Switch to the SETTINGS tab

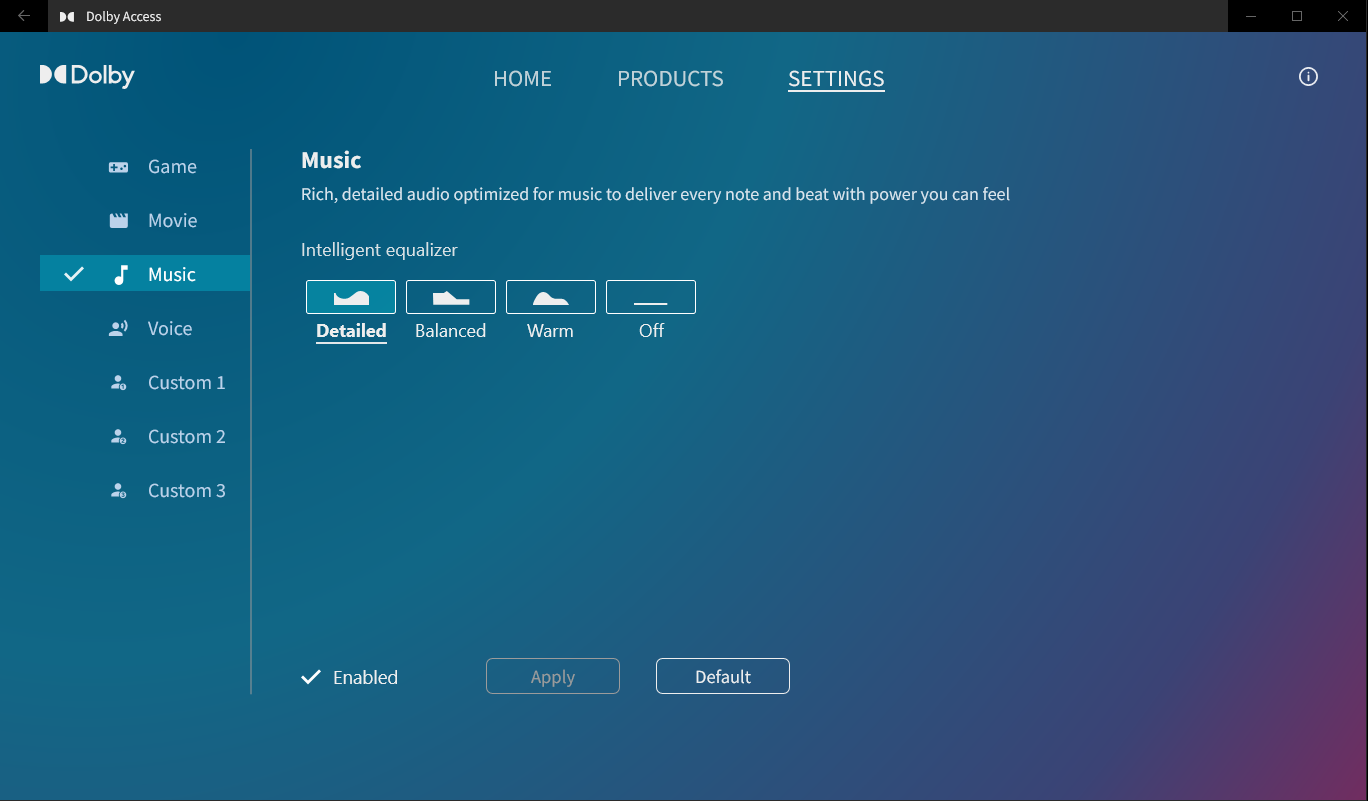836,79
